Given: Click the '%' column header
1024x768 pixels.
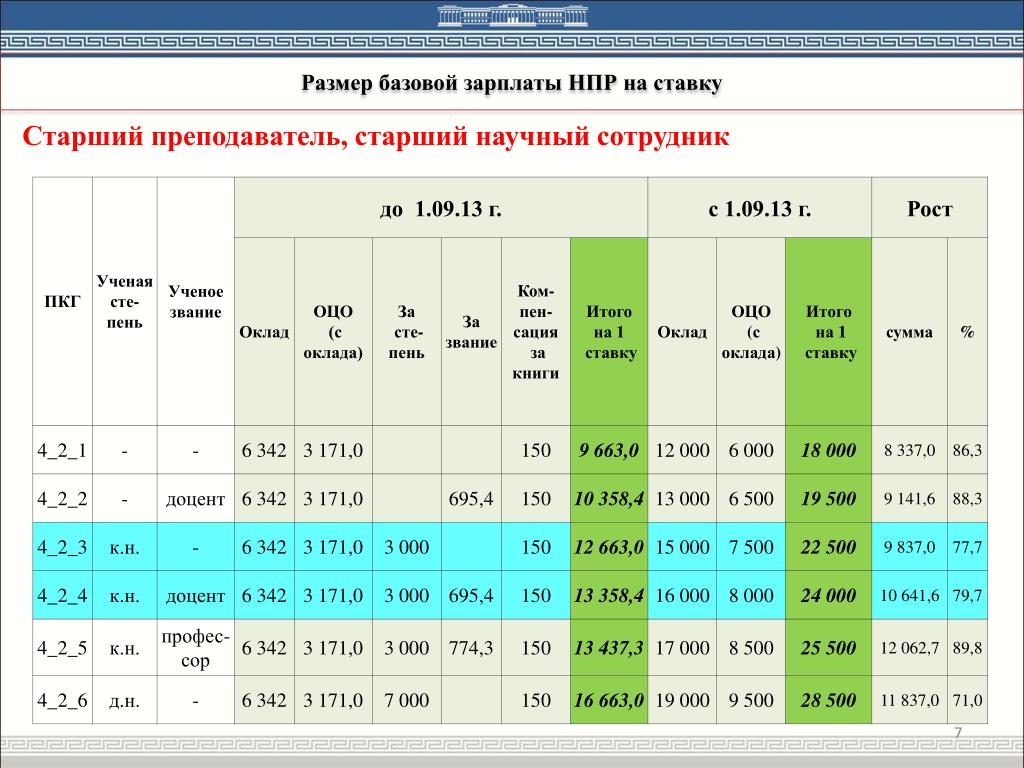Looking at the screenshot, I should tap(967, 332).
